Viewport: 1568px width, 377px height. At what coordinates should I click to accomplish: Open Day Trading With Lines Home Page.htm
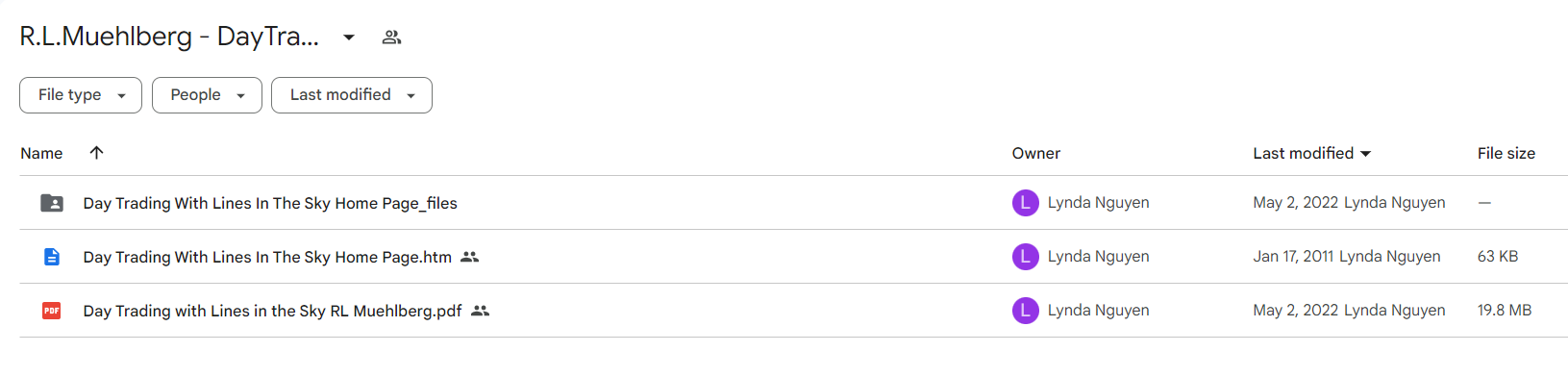click(x=267, y=257)
